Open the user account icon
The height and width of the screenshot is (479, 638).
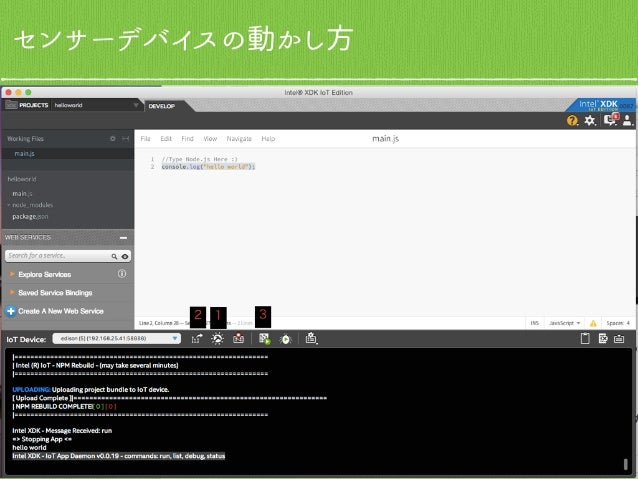[x=627, y=120]
